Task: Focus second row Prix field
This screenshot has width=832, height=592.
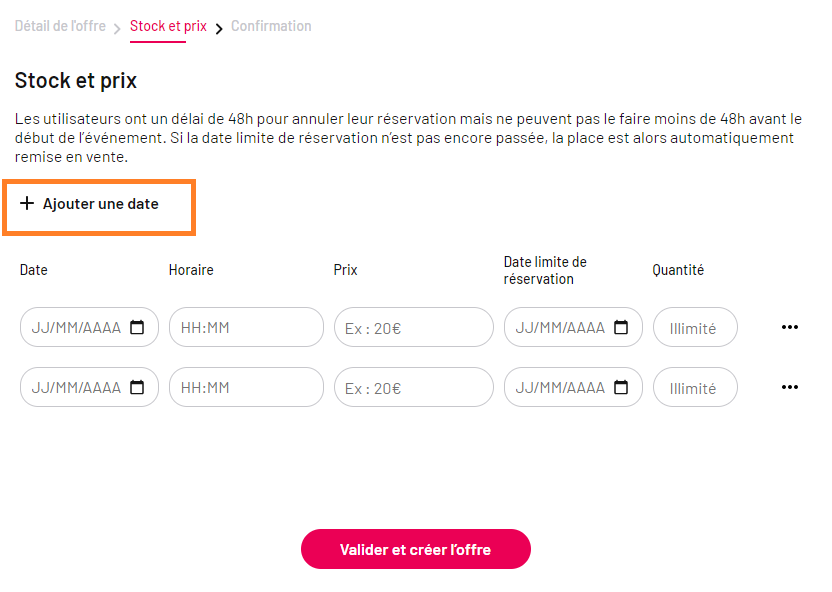Action: 414,387
